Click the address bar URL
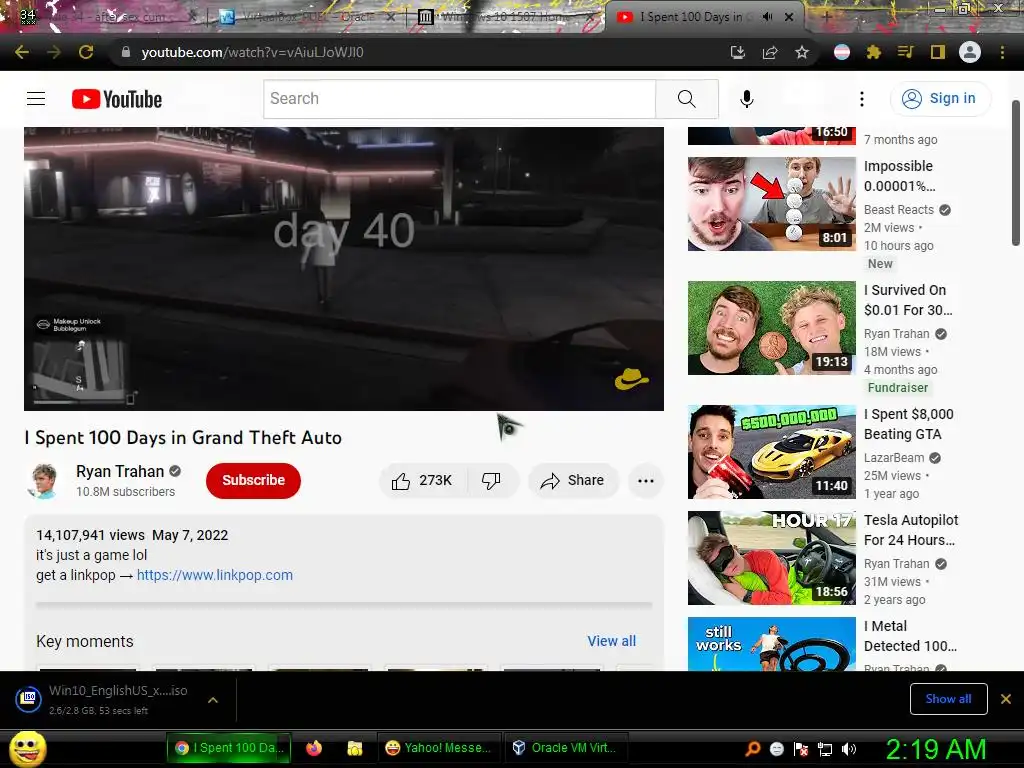The width and height of the screenshot is (1024, 768). tap(252, 52)
